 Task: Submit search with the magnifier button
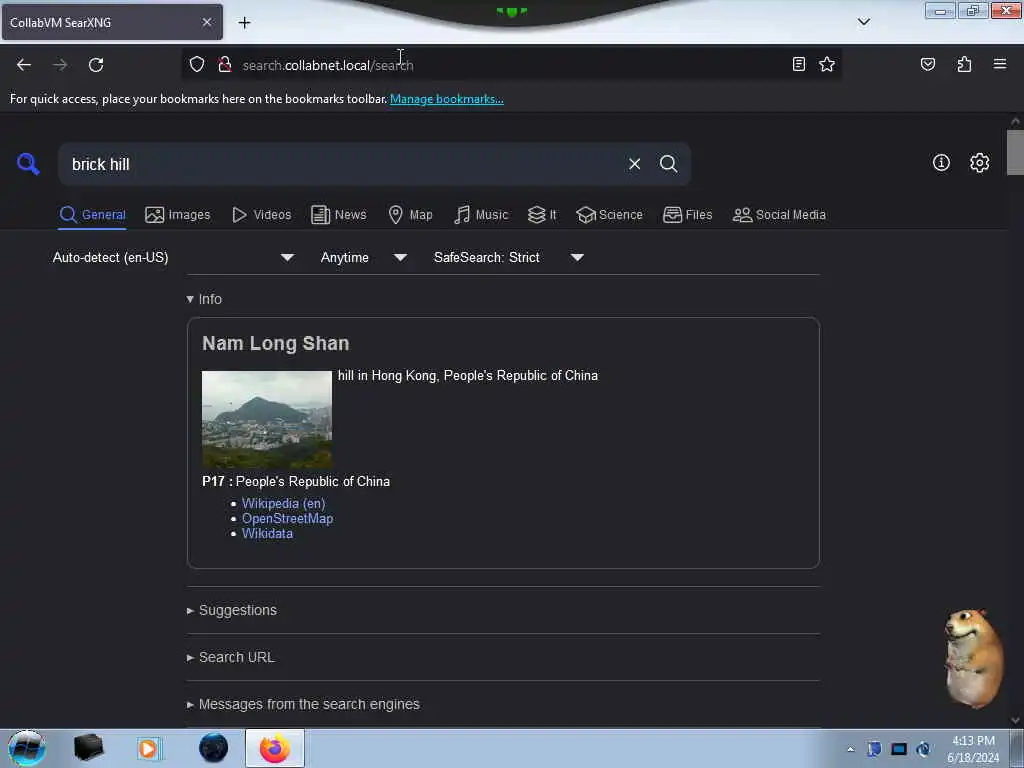tap(668, 164)
